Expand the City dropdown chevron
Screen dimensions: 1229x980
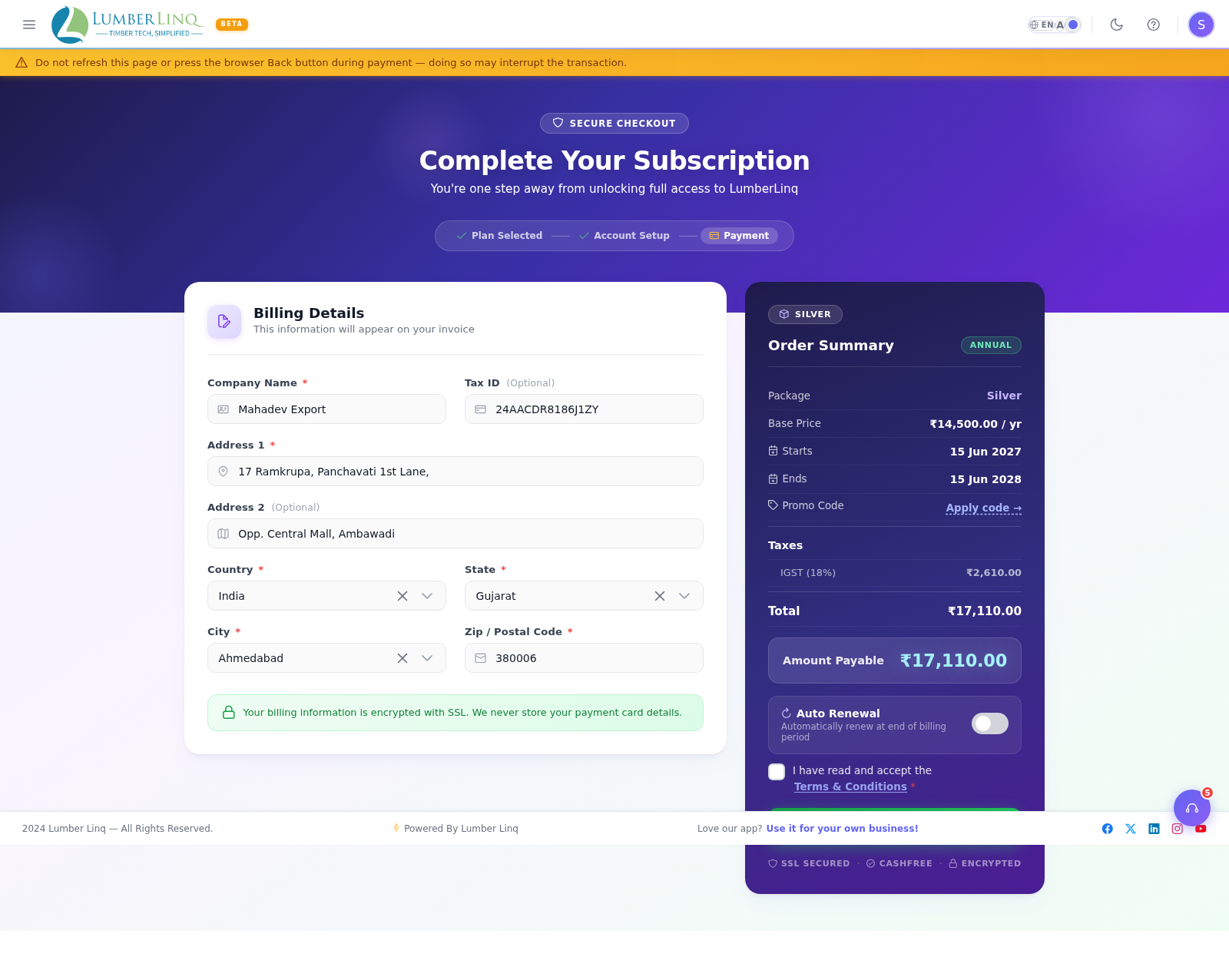(x=428, y=658)
